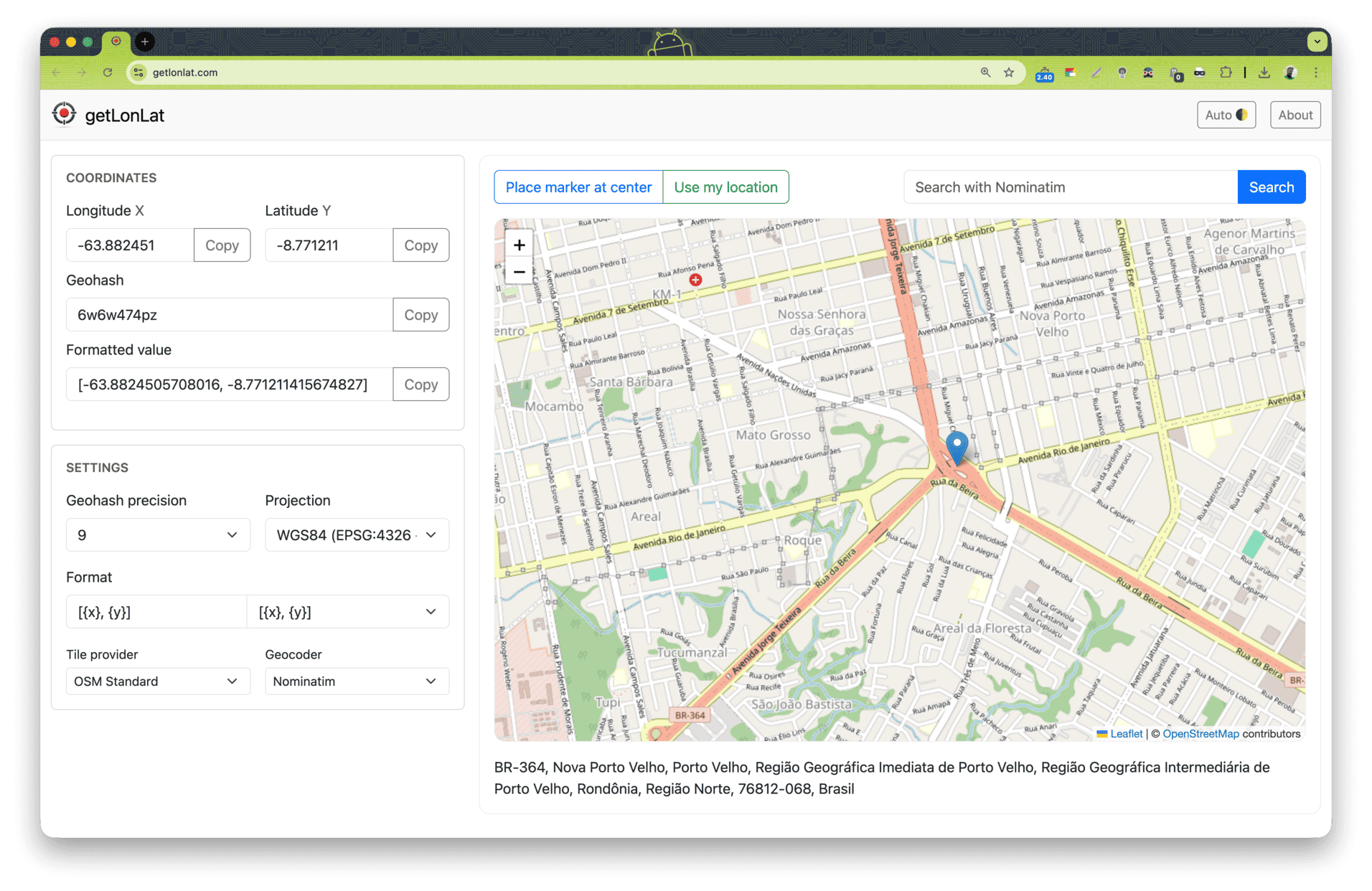Expand the Geocoder Nominatim dropdown
The height and width of the screenshot is (891, 1372).
pyautogui.click(x=357, y=682)
